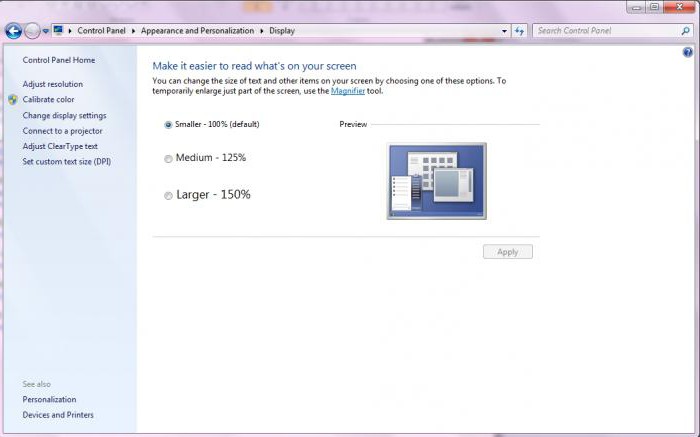
Task: Click the Forward navigation arrow button
Action: tap(32, 31)
